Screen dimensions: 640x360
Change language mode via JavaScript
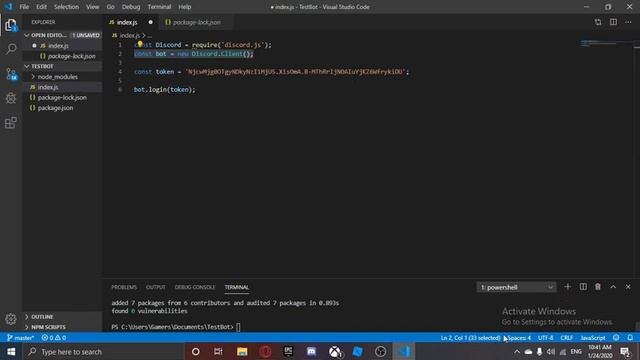click(593, 338)
